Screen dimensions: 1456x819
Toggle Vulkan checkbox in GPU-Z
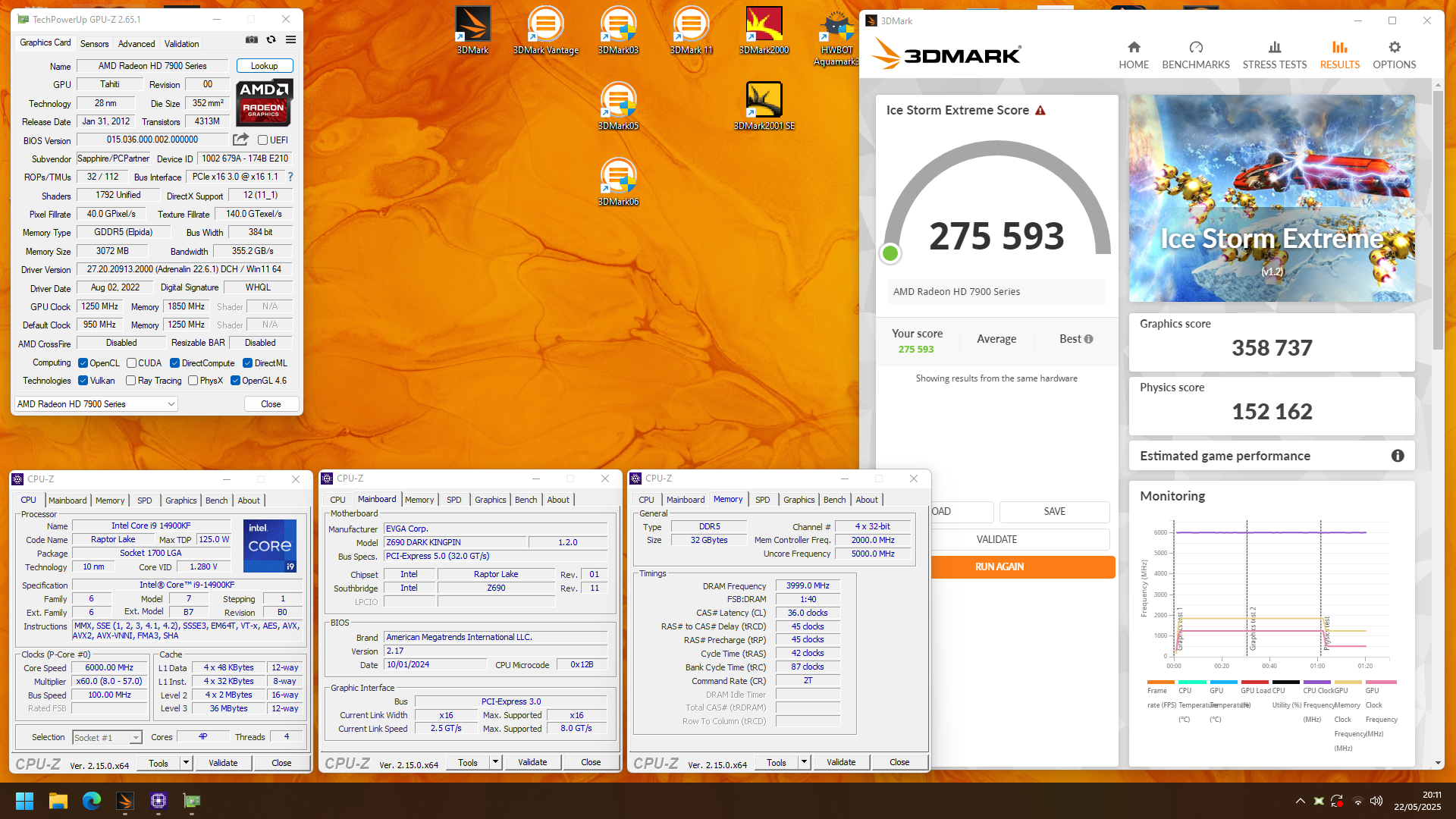(83, 381)
